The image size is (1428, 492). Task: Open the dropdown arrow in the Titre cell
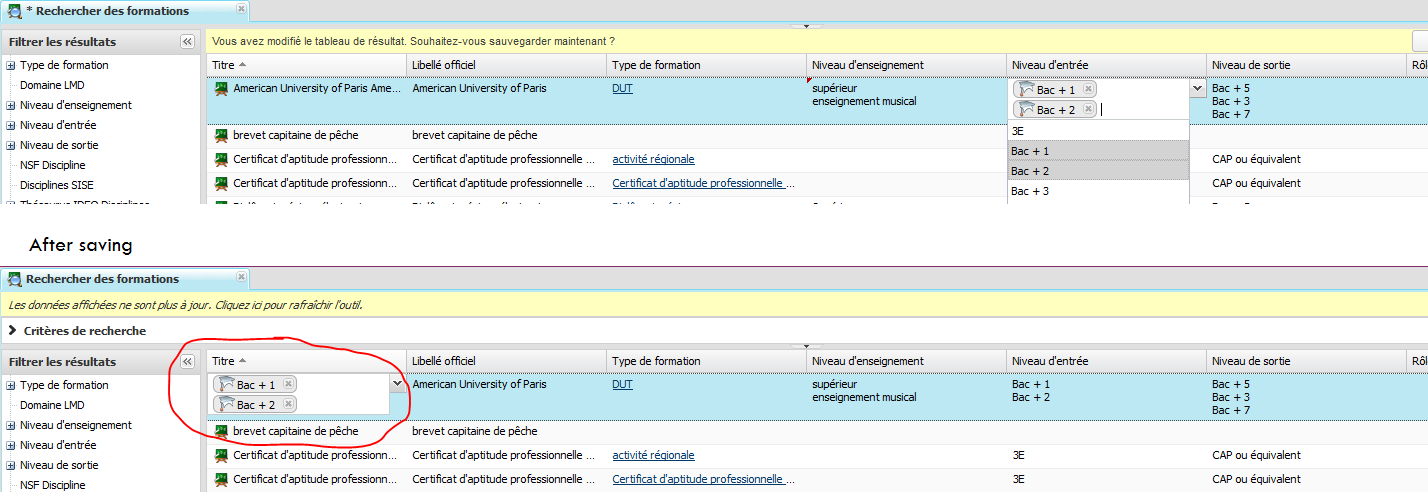pos(397,383)
